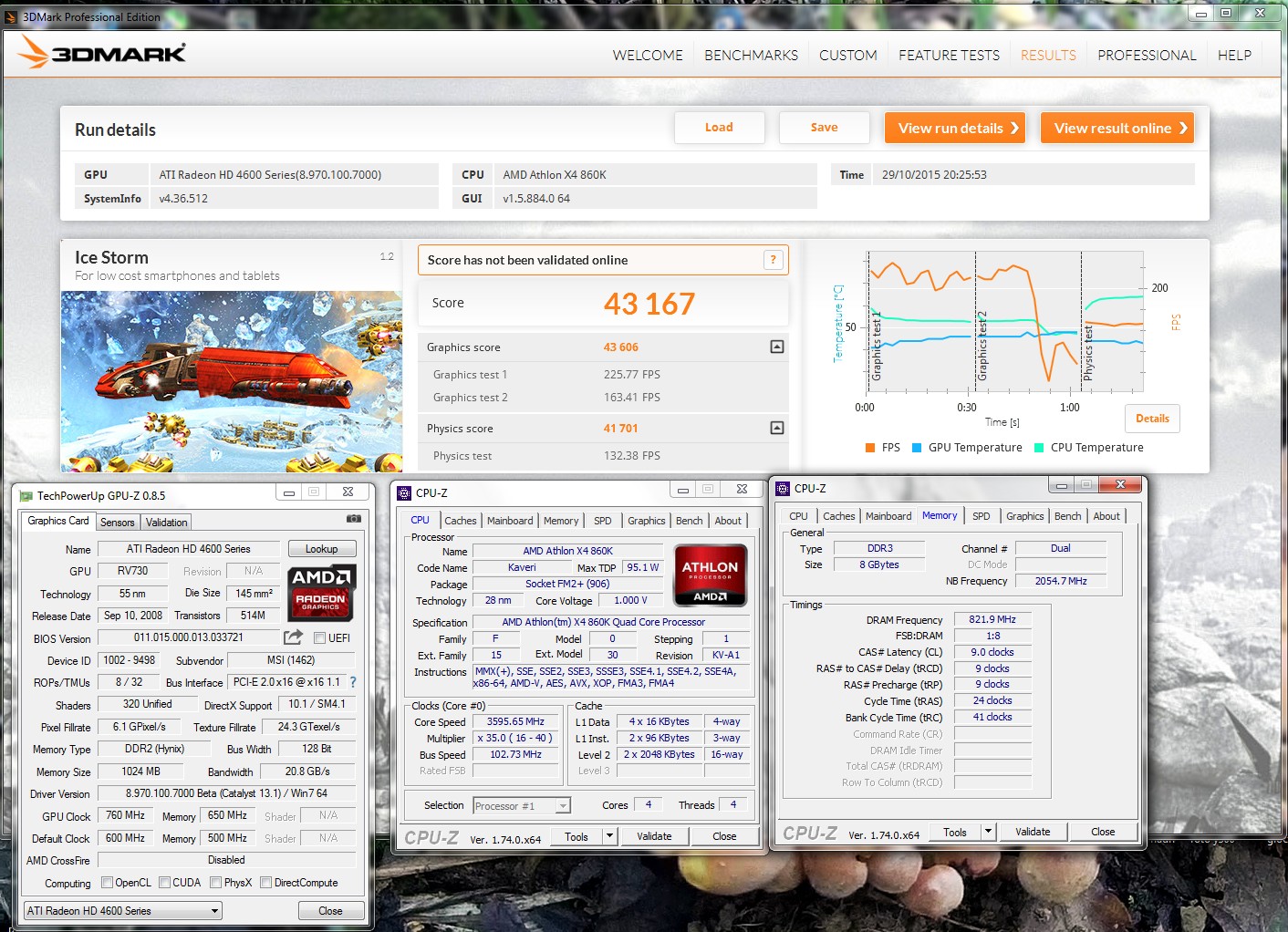
Task: Toggle the UEFI checkbox in GPU-Z
Action: [320, 637]
